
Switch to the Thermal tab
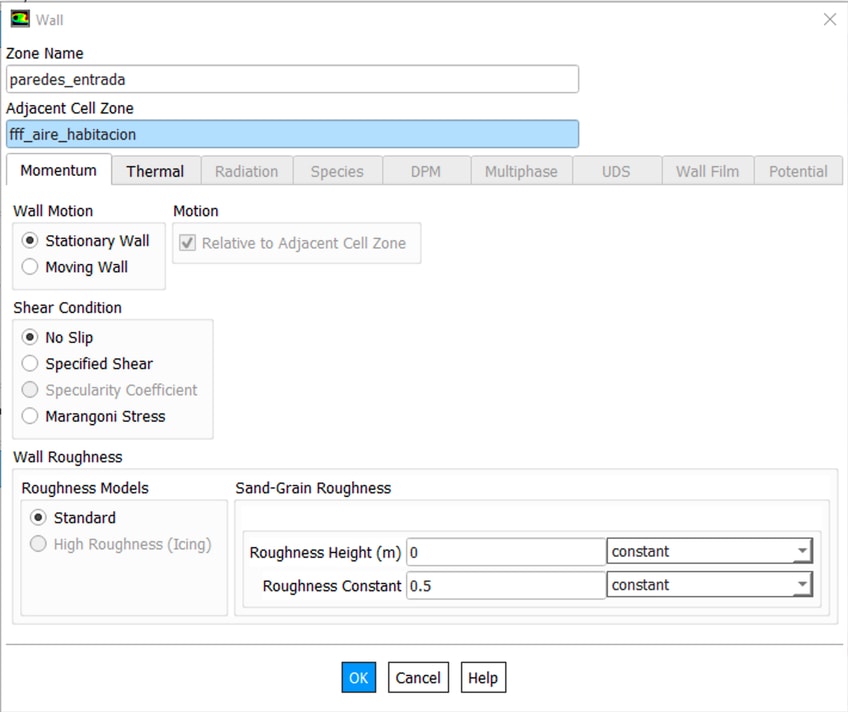tap(155, 172)
